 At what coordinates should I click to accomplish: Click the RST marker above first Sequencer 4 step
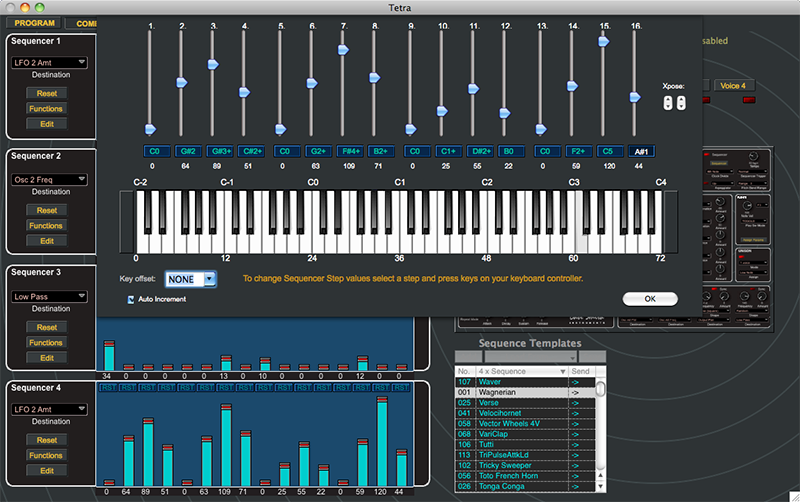(x=107, y=387)
